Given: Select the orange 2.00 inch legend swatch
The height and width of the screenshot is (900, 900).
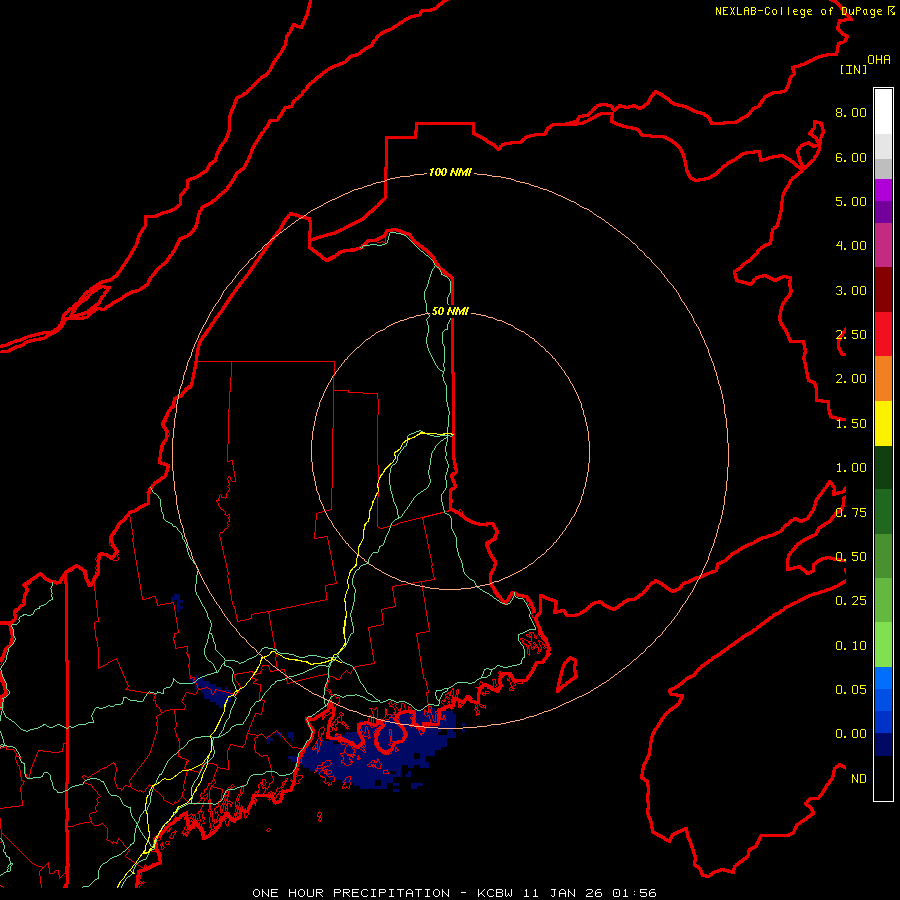Looking at the screenshot, I should click(x=883, y=378).
